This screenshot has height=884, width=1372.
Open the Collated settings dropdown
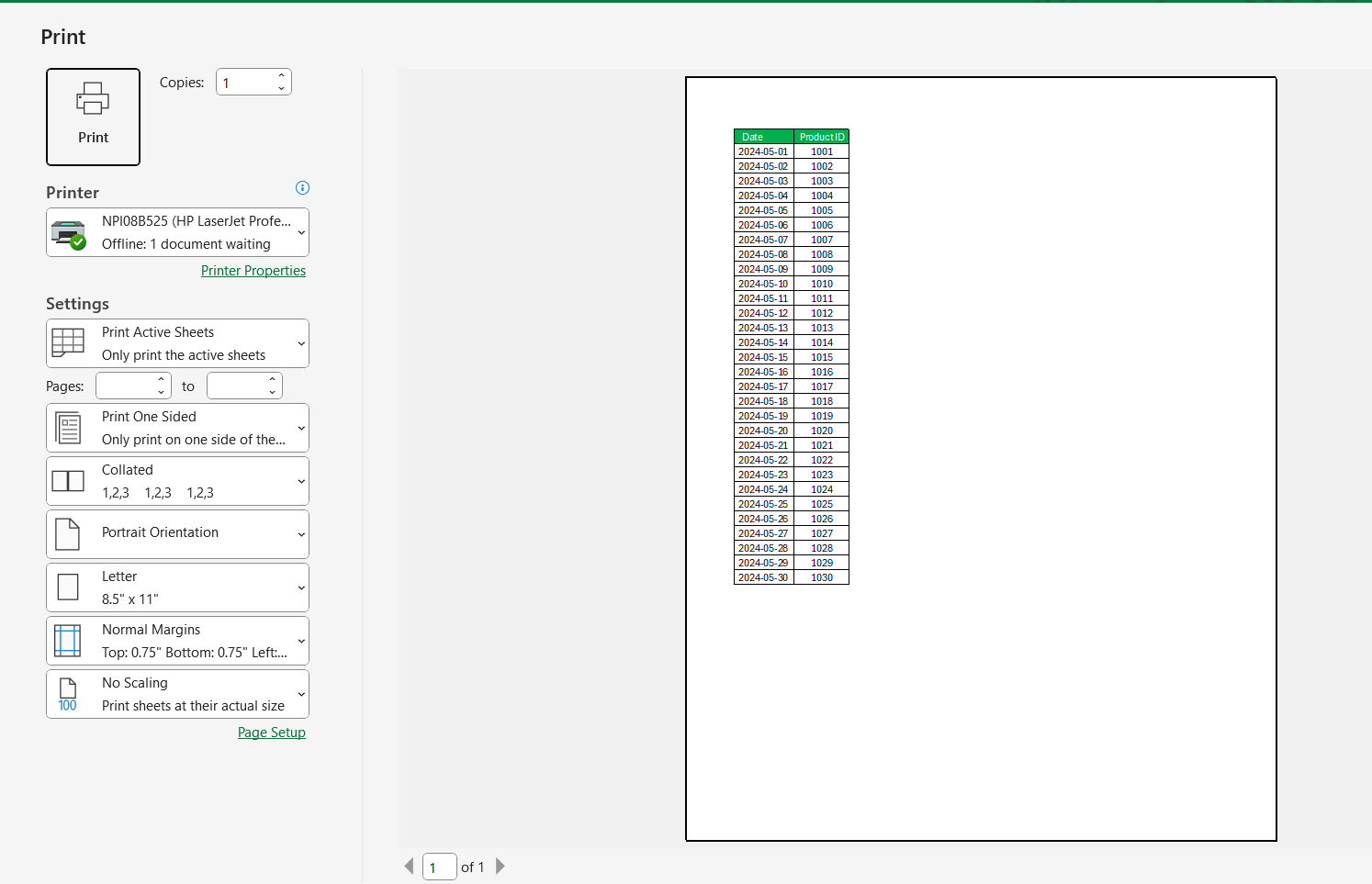pyautogui.click(x=302, y=480)
